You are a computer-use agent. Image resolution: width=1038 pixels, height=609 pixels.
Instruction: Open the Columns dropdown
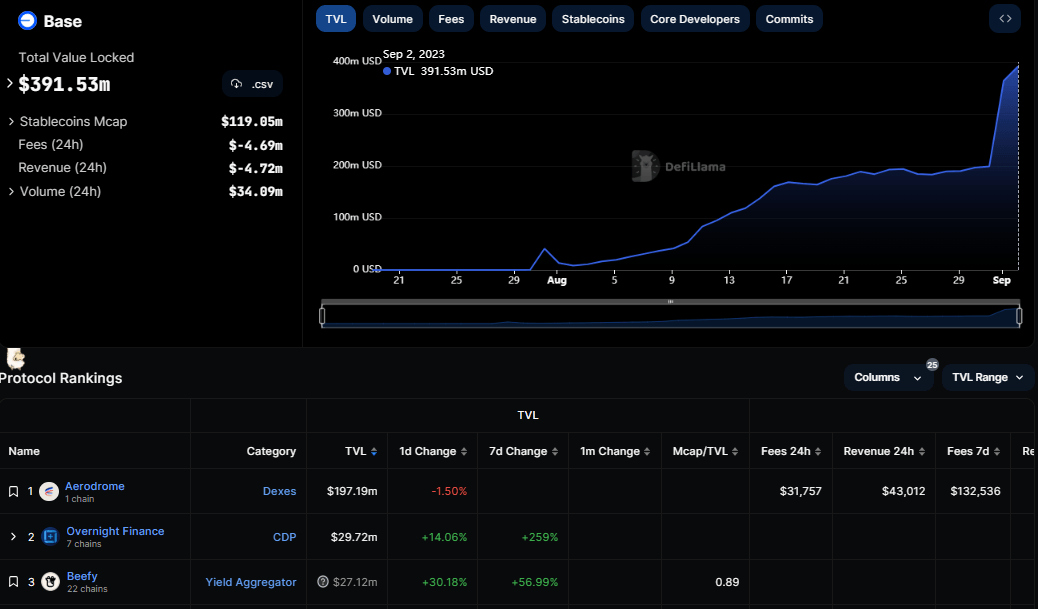(889, 377)
